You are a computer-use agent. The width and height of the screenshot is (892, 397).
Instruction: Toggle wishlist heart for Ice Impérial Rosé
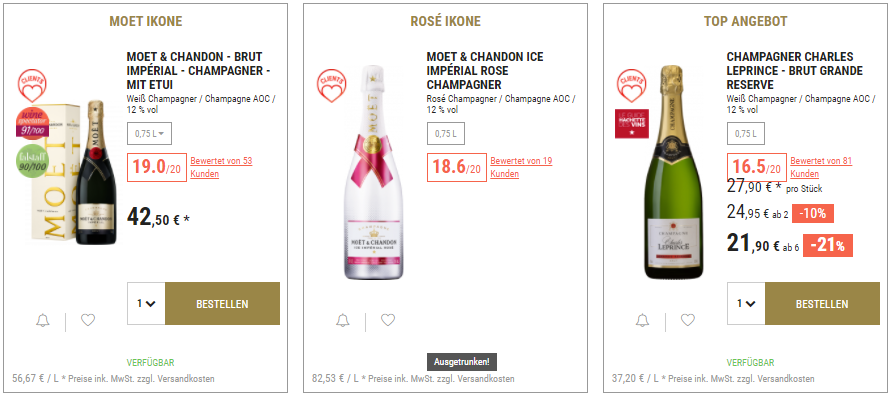[x=388, y=320]
